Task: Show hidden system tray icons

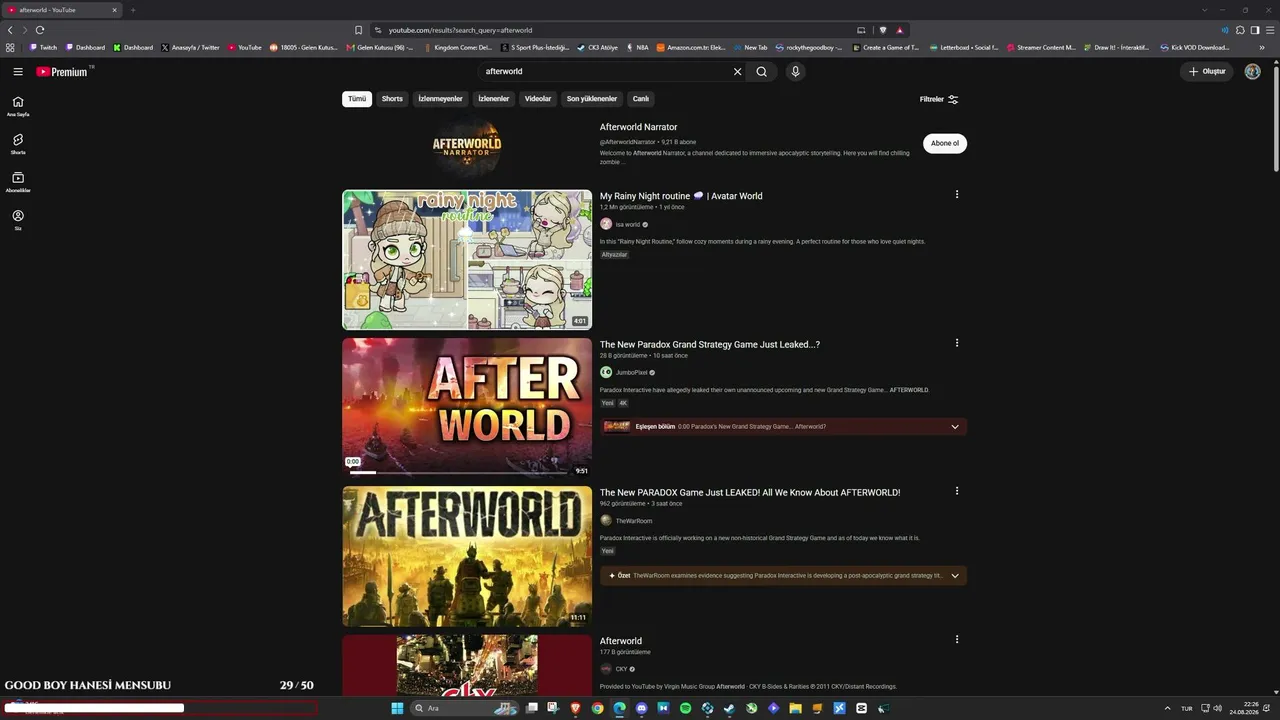Action: point(1167,708)
